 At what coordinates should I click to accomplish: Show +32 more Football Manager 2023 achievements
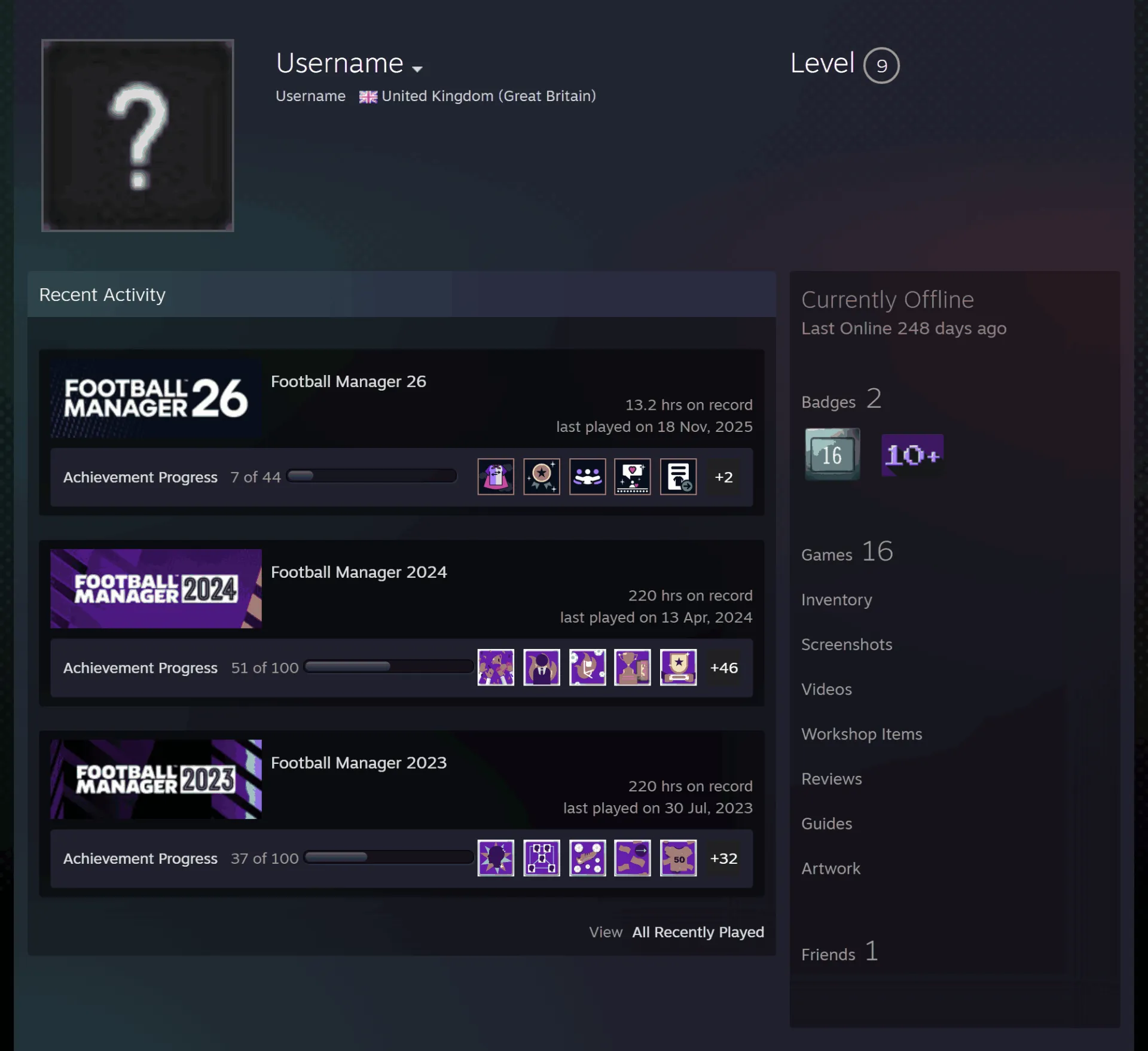tap(723, 858)
